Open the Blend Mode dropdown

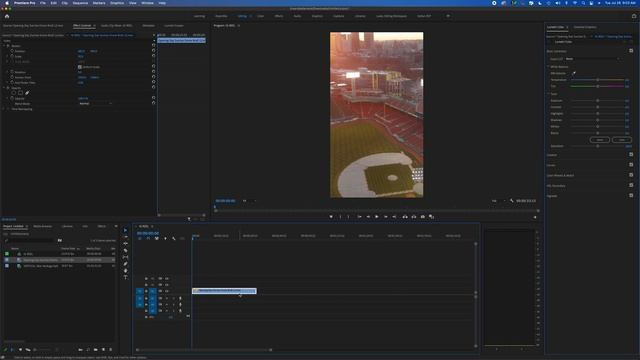click(95, 104)
